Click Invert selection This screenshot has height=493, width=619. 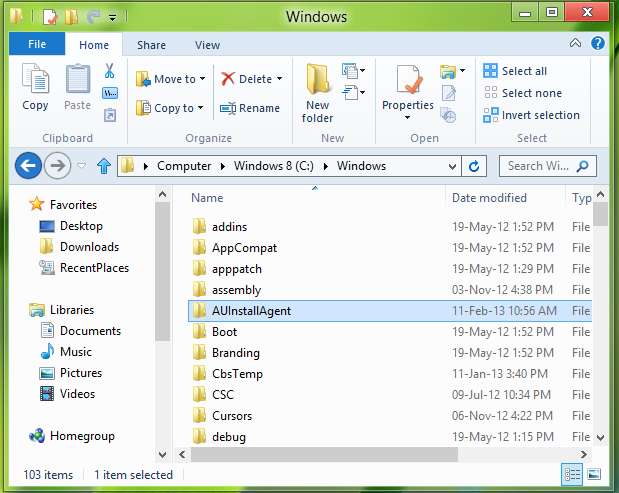pos(531,115)
